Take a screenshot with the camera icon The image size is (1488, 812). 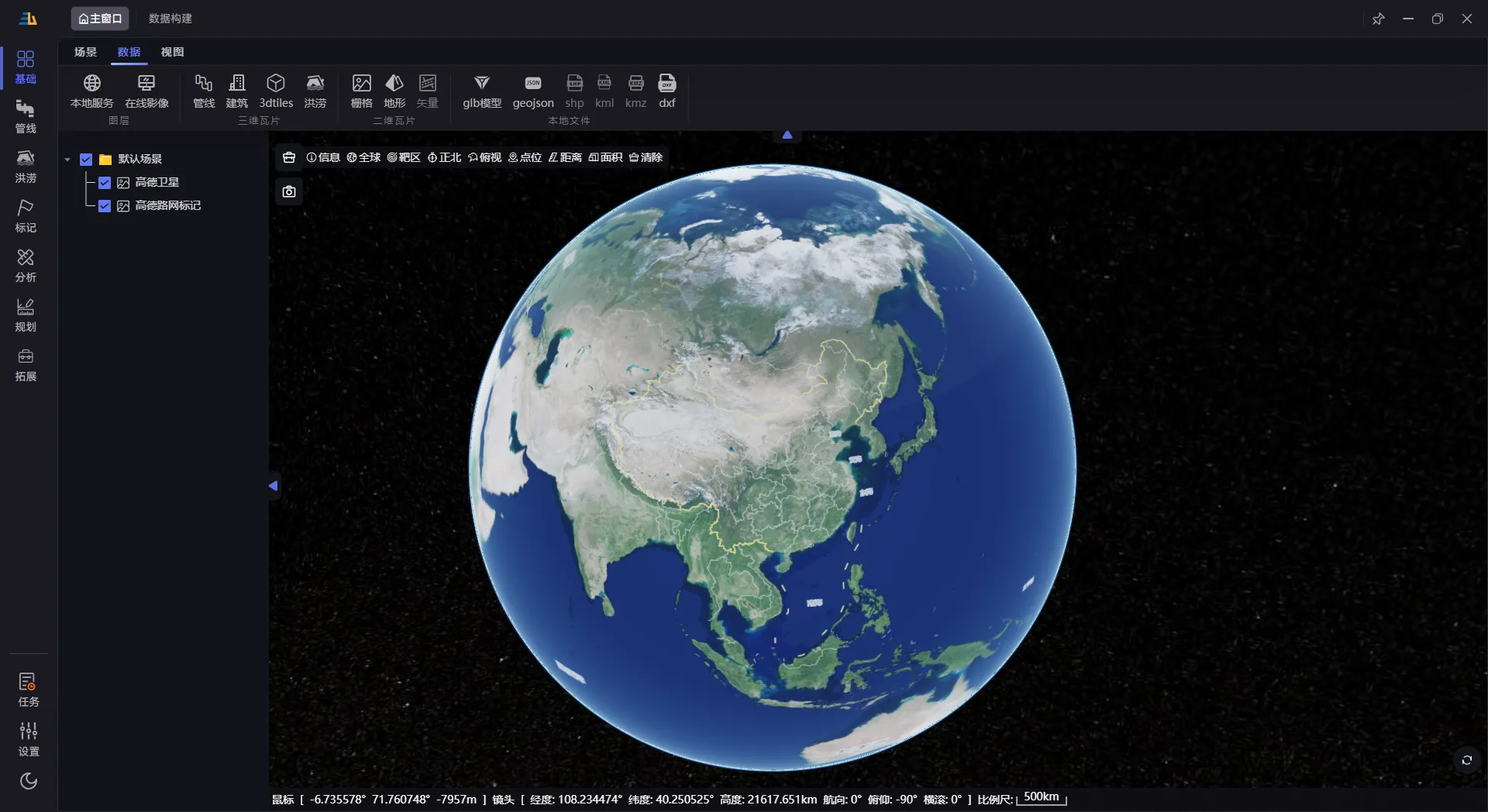point(289,191)
